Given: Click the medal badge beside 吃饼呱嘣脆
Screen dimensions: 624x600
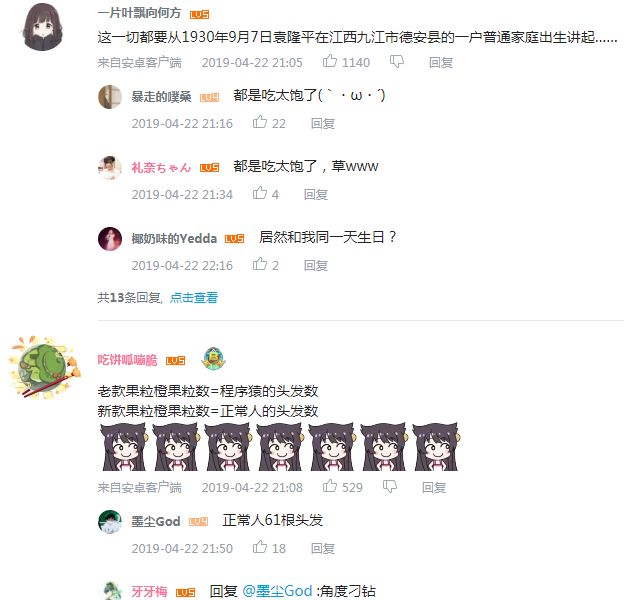Looking at the screenshot, I should (x=213, y=358).
